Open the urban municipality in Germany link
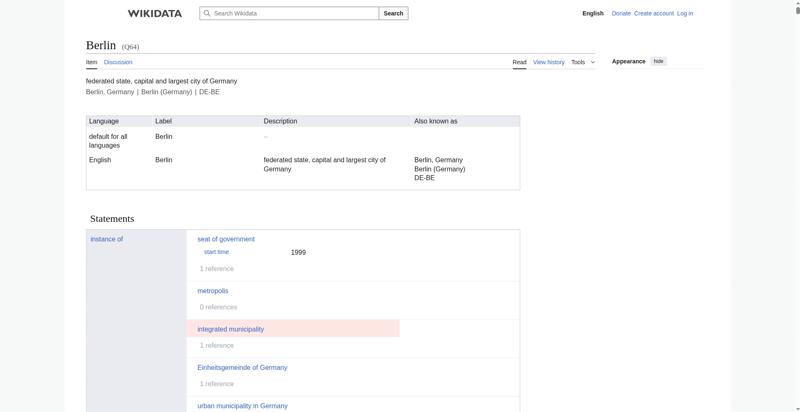 [242, 406]
